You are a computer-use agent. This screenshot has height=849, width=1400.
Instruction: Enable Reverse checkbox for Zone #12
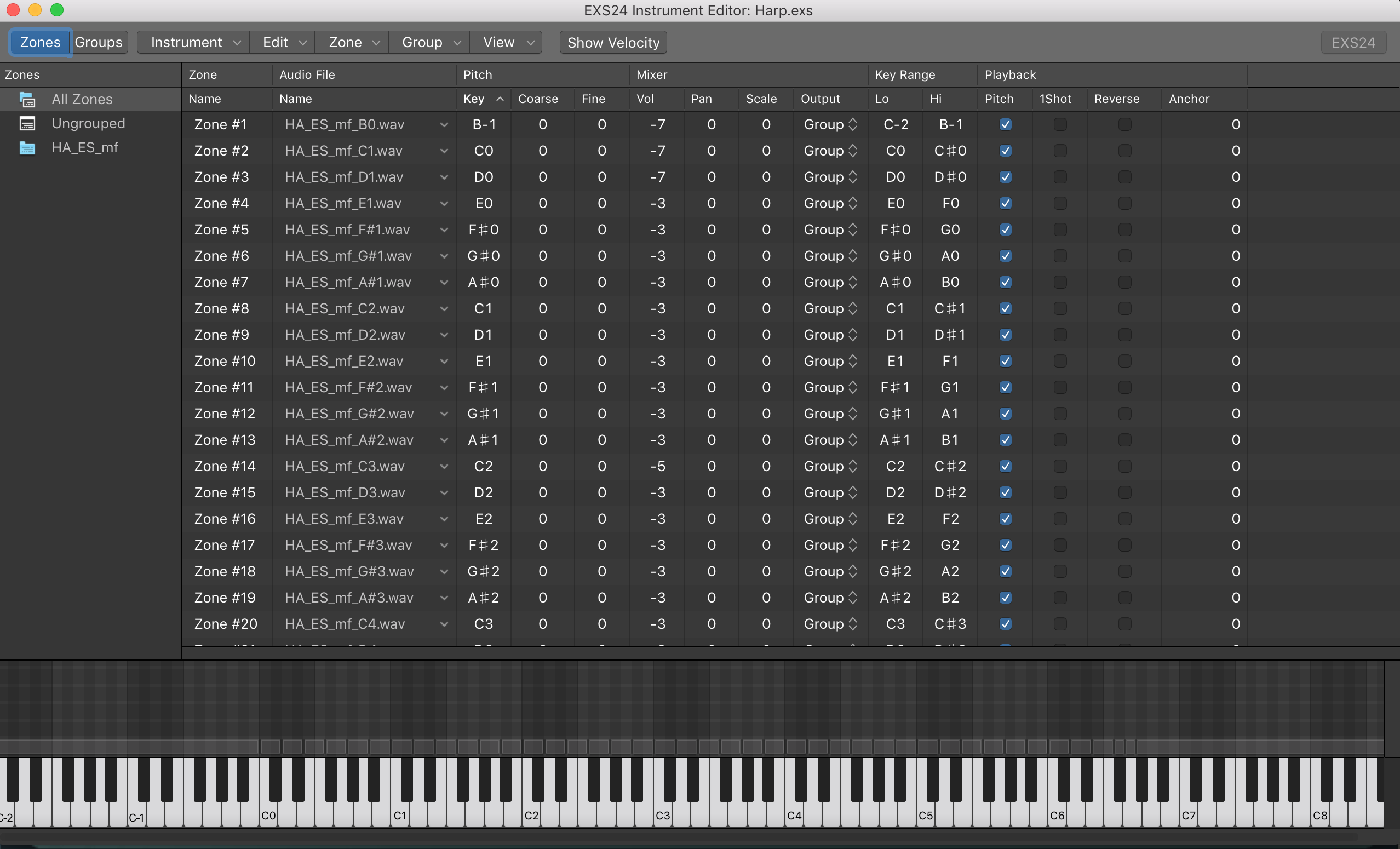pyautogui.click(x=1124, y=414)
